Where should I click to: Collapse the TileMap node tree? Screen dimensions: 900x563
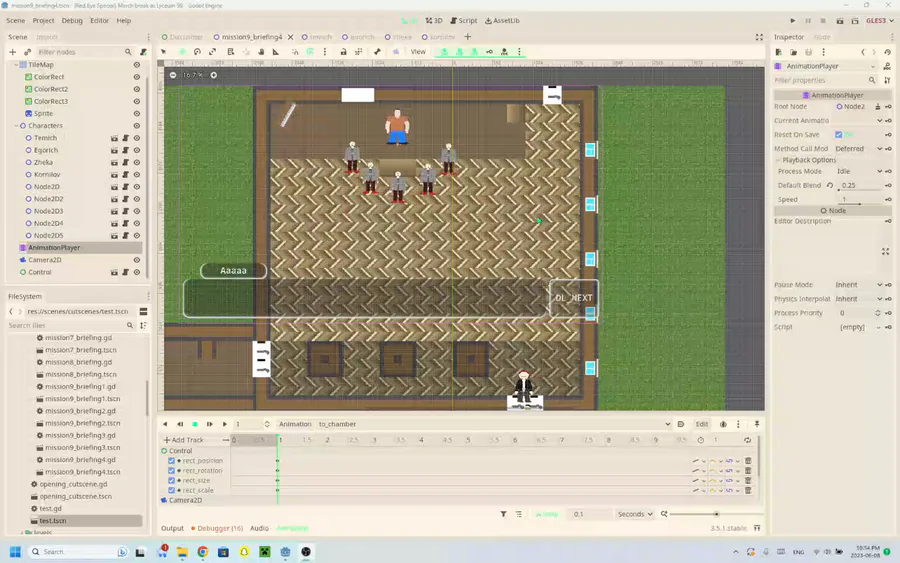[16, 65]
